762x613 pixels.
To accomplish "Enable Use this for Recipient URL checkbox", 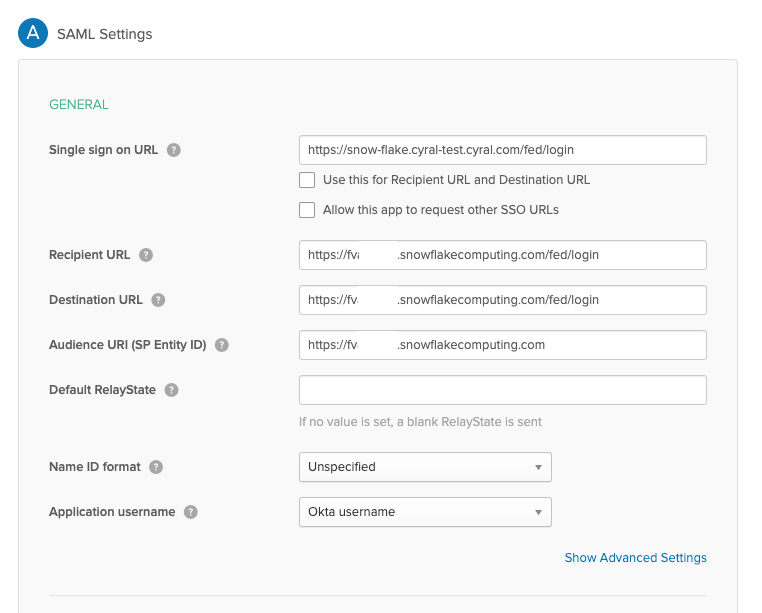I will (308, 180).
